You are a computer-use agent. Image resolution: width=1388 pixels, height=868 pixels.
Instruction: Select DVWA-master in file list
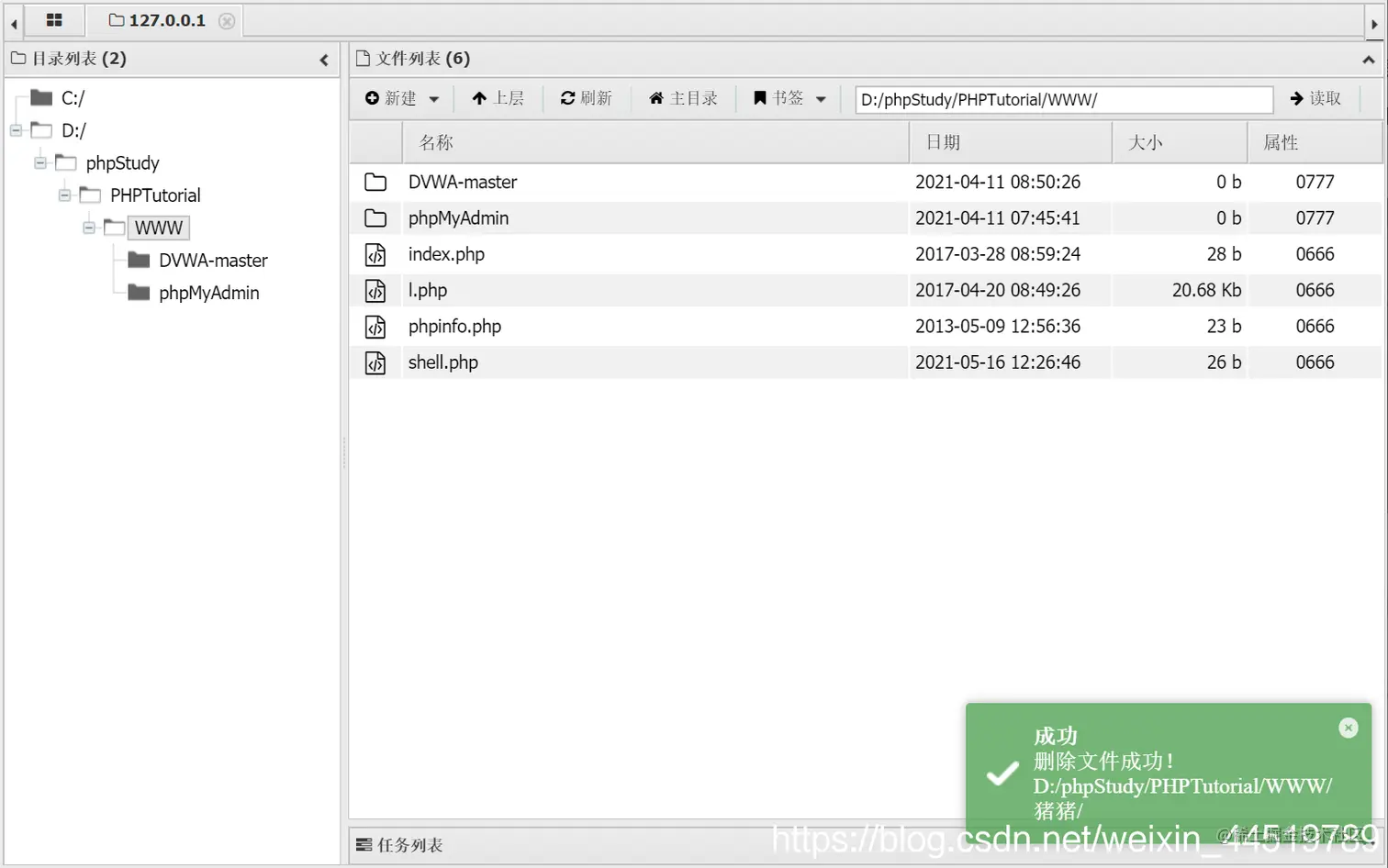(463, 182)
